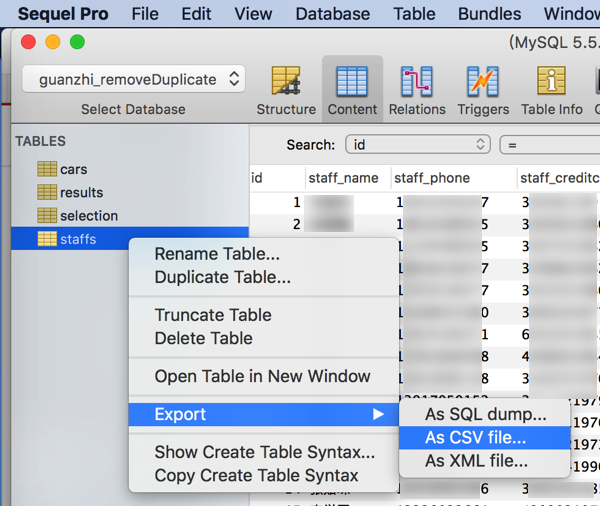This screenshot has width=600, height=506.
Task: Open the Table menu
Action: 414,14
